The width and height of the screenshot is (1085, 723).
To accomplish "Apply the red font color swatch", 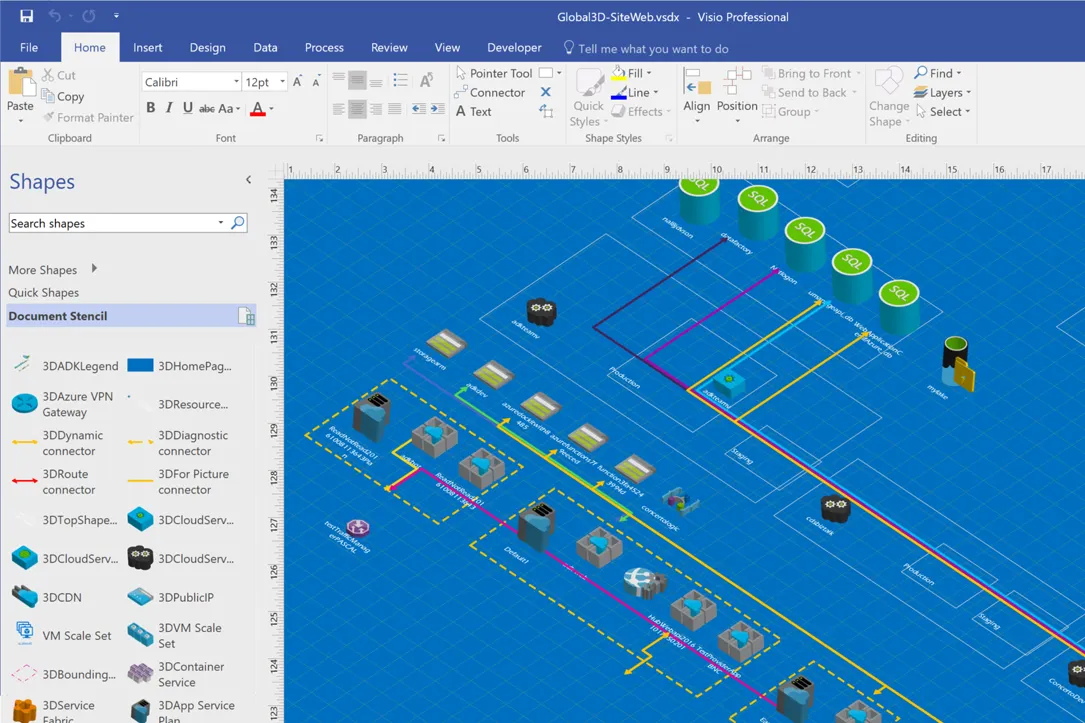I will coord(257,109).
